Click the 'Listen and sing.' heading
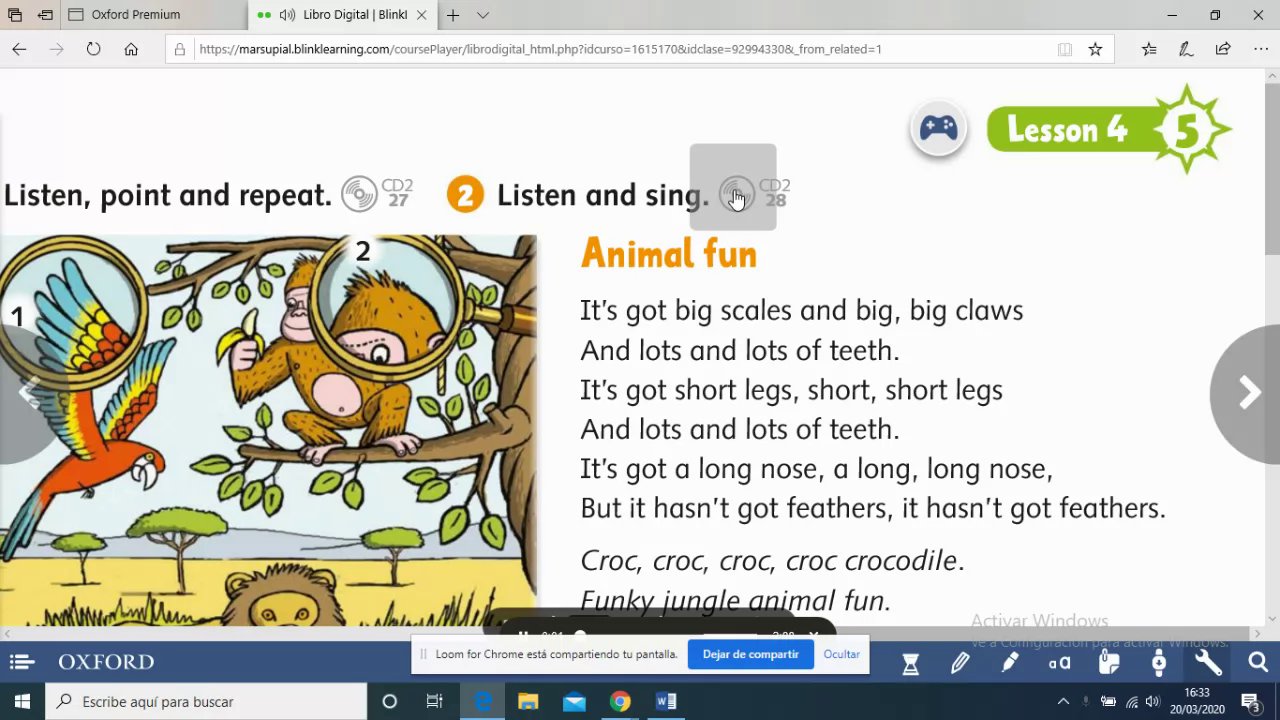Image resolution: width=1280 pixels, height=720 pixels. (x=603, y=195)
